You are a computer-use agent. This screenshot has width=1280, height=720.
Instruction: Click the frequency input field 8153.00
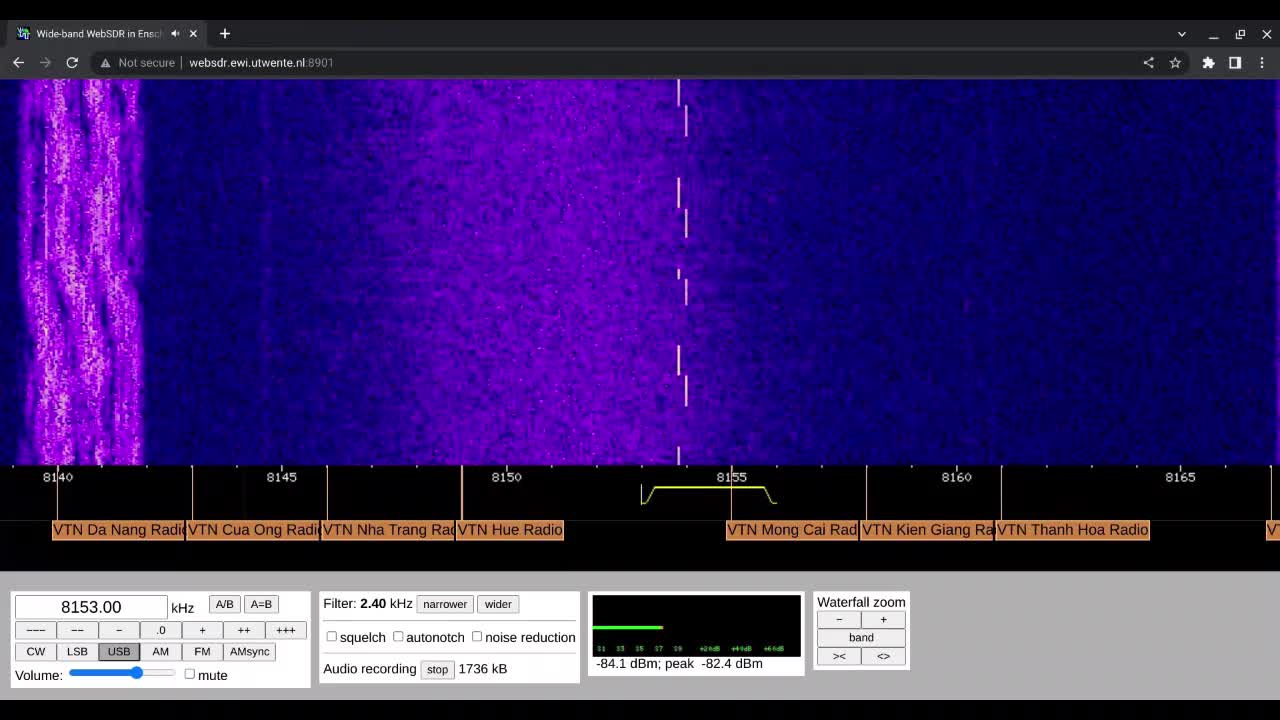[x=91, y=607]
